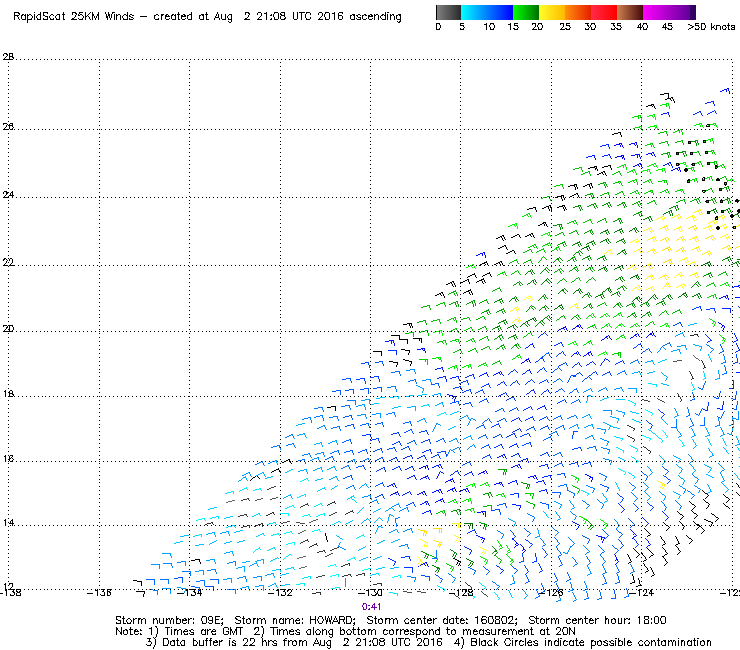Click the latitude axis label '26'
This screenshot has height=650, width=740.
8,127
